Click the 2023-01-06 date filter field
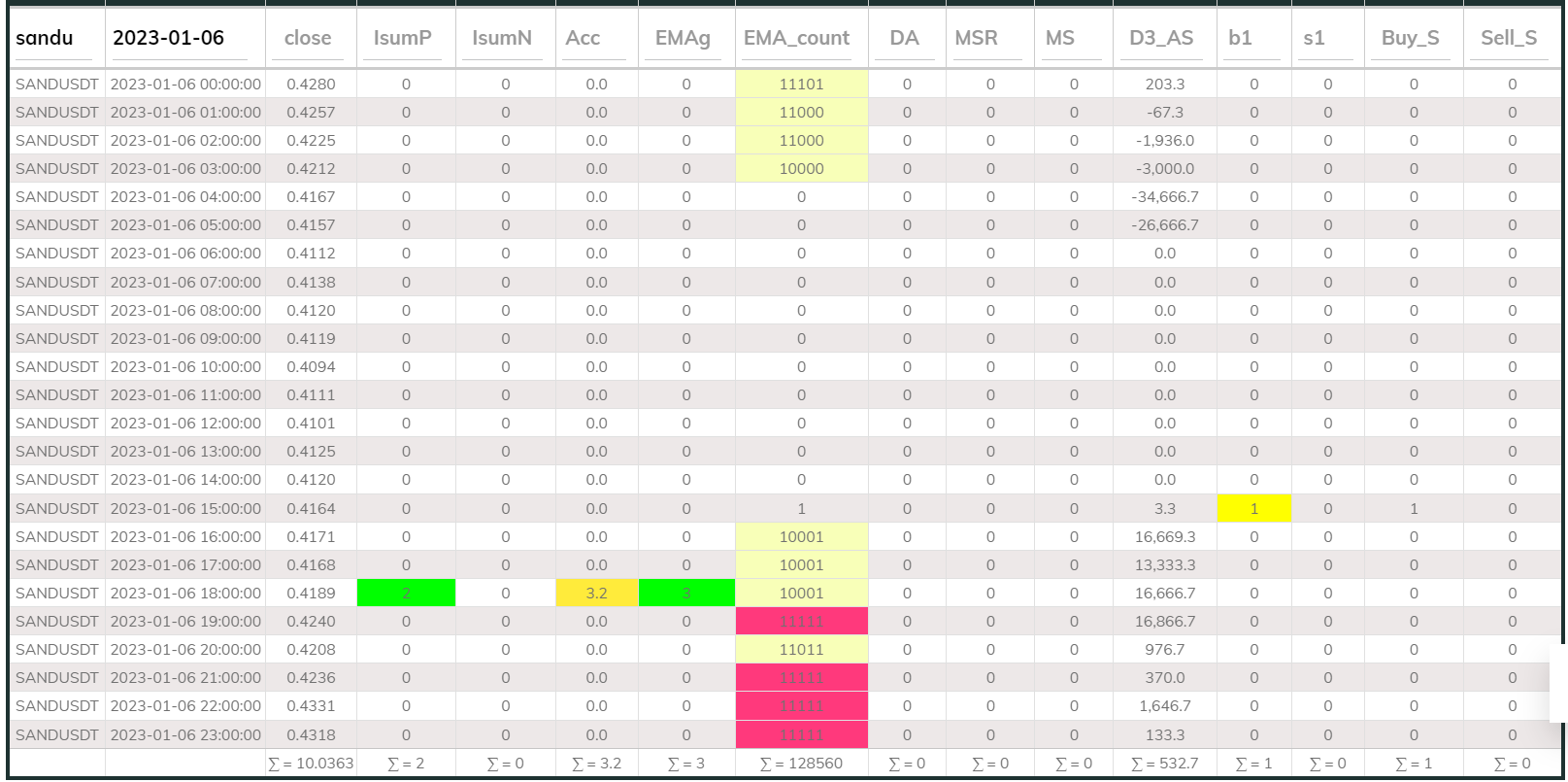The height and width of the screenshot is (782, 1568). 183,38
